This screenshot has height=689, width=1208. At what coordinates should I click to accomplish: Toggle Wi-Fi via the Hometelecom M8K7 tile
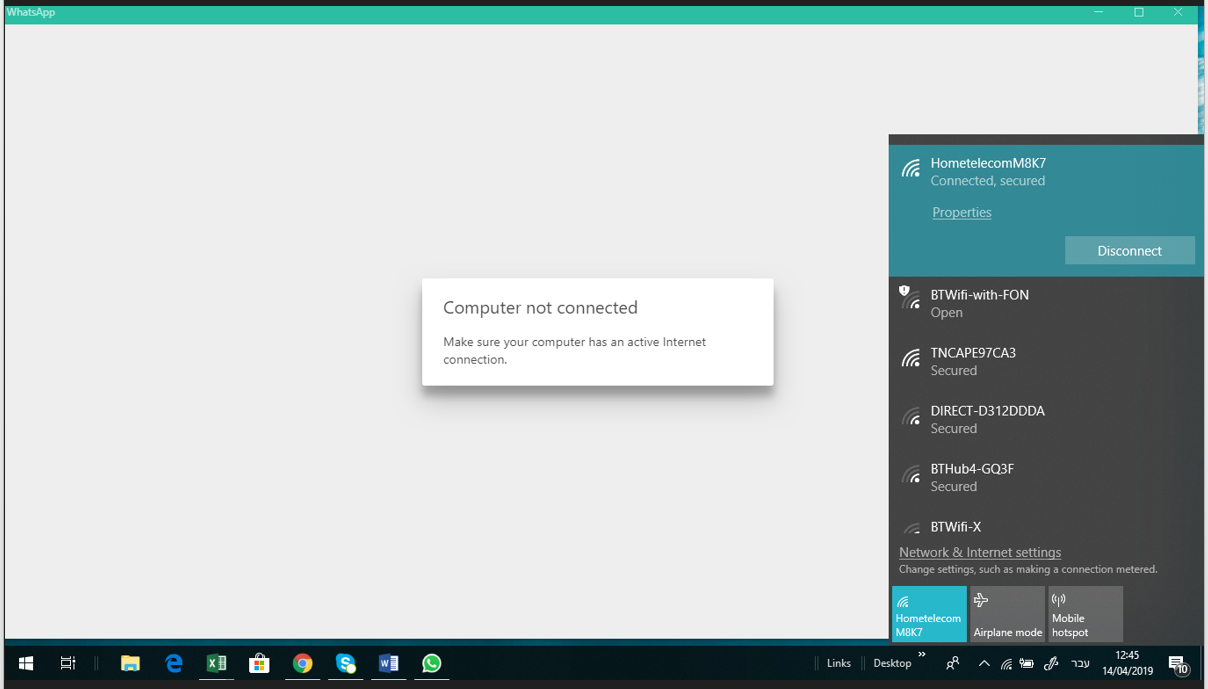coord(928,613)
